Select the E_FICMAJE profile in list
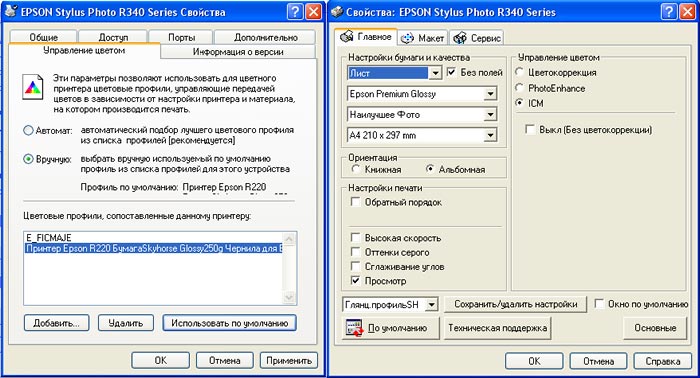Viewport: 700px width, 378px height. 154,237
